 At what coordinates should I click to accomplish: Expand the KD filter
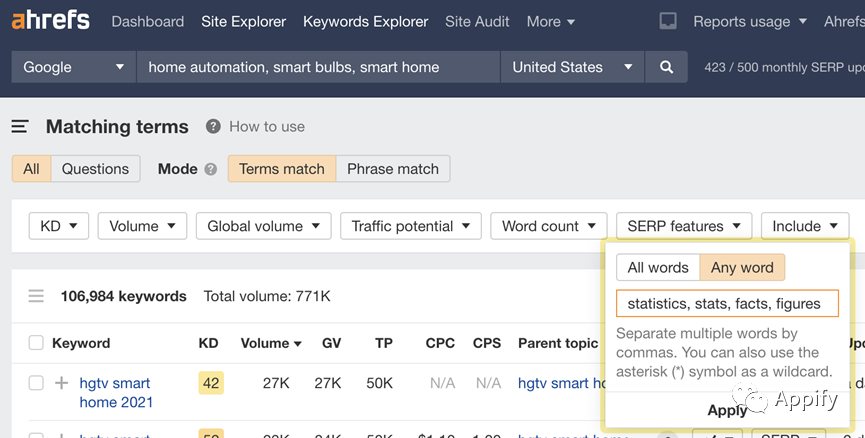(58, 226)
